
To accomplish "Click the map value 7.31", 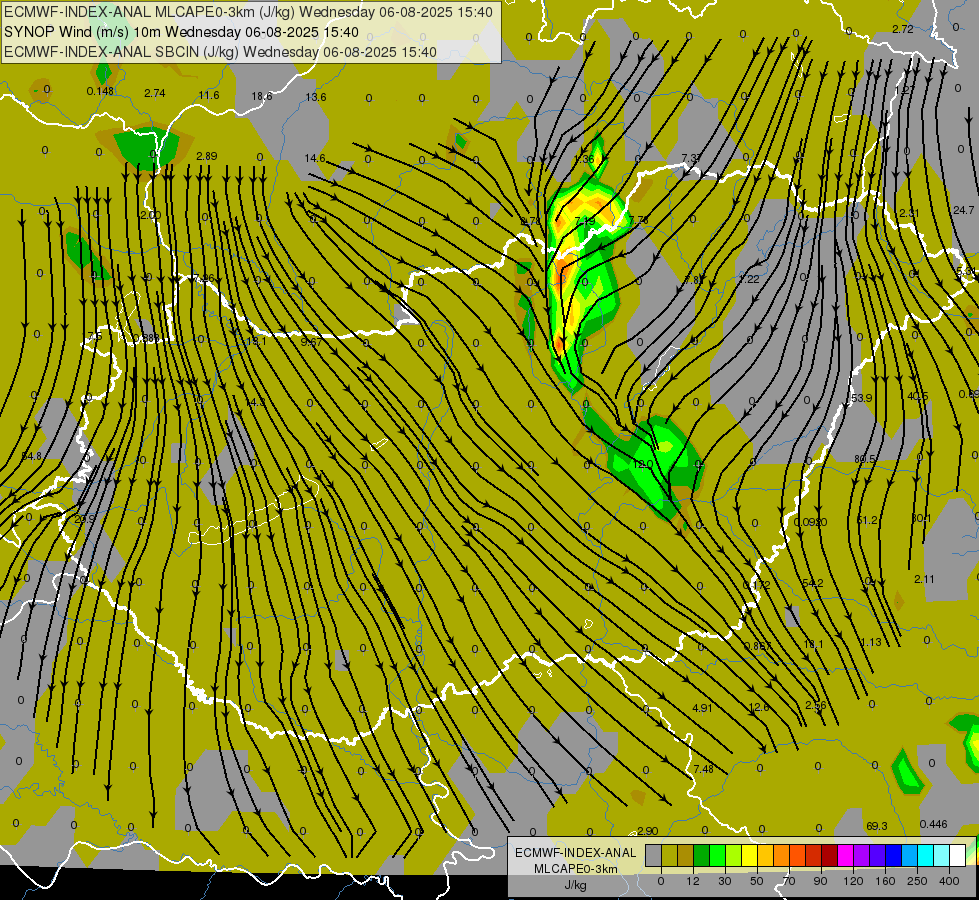I will point(692,158).
